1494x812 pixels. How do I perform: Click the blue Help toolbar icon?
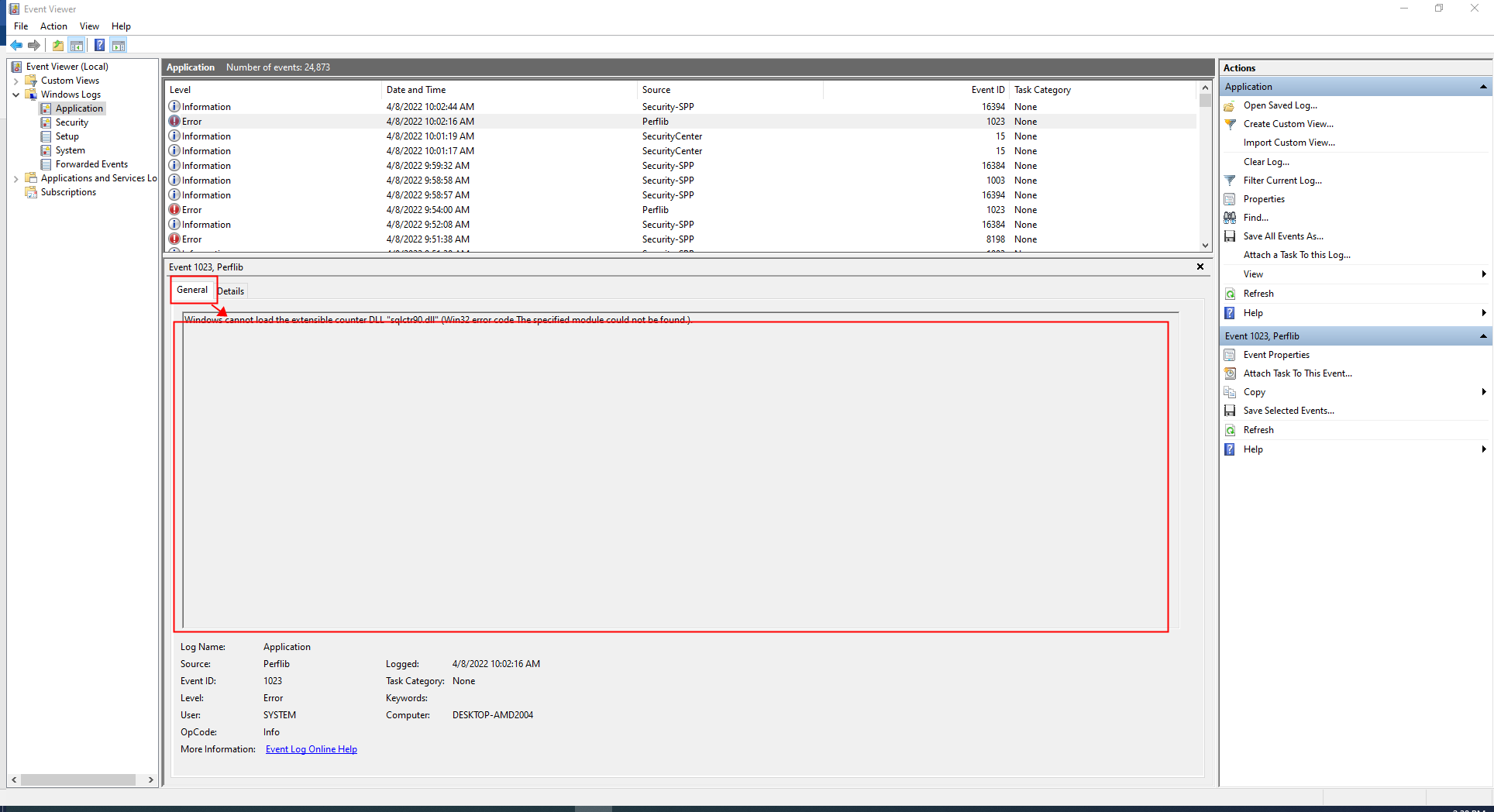coord(100,45)
